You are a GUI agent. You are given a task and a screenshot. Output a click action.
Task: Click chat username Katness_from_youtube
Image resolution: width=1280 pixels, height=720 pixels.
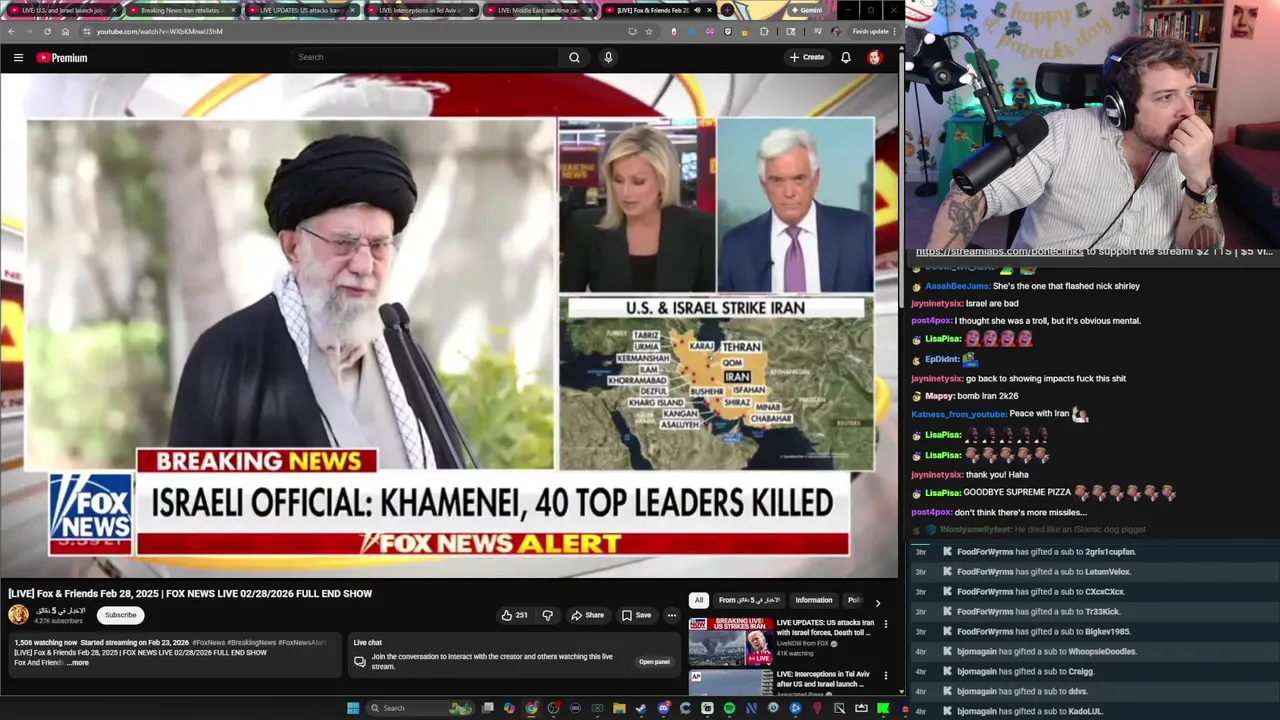tap(957, 414)
